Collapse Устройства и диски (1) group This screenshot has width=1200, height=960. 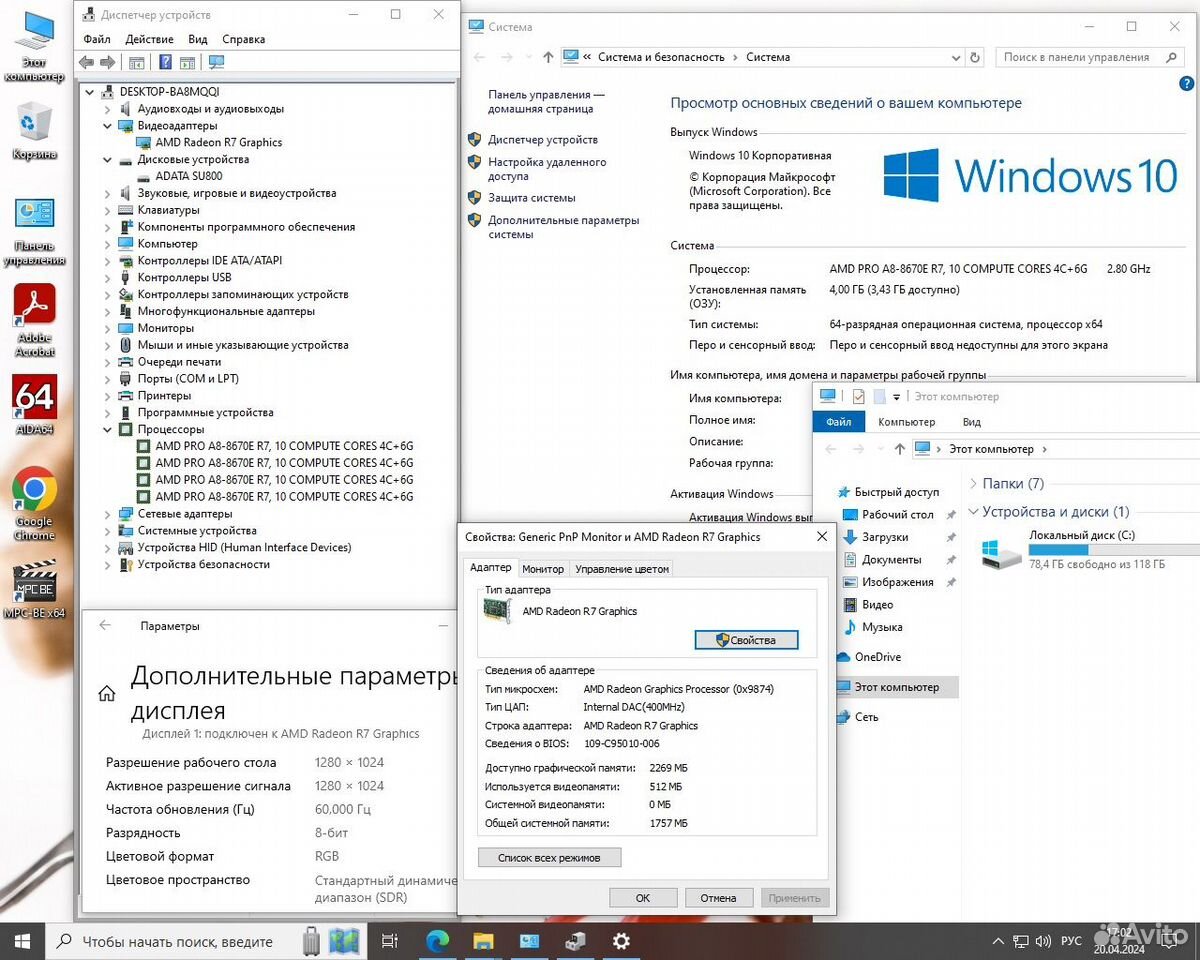(x=974, y=511)
